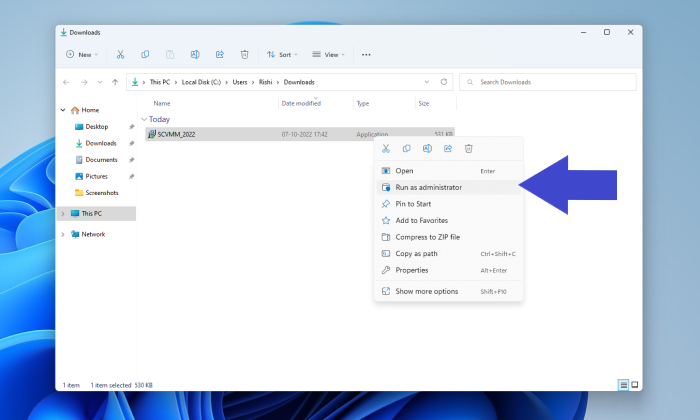The width and height of the screenshot is (700, 420).
Task: Click the Copy icon in the toolbar
Action: tap(145, 54)
